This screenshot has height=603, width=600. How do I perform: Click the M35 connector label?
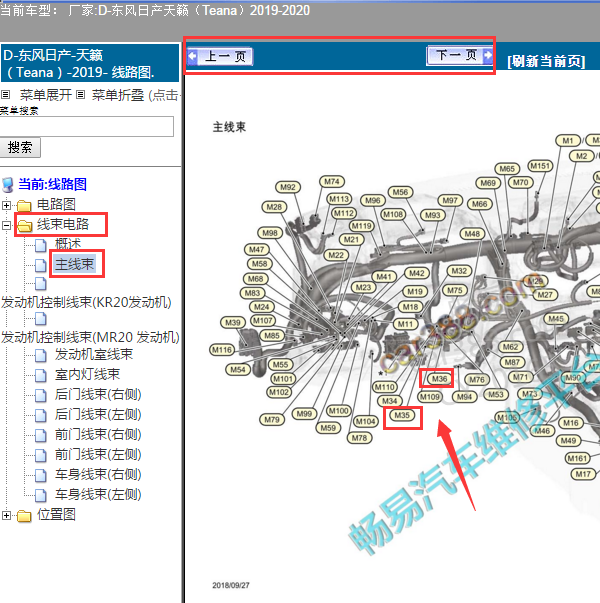402,415
